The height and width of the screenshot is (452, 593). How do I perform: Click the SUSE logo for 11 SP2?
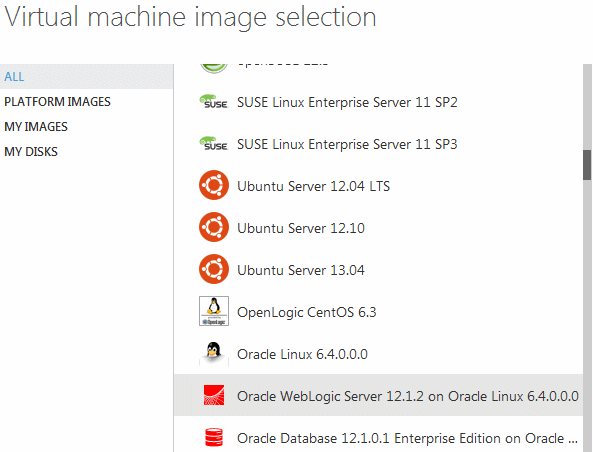click(x=214, y=102)
